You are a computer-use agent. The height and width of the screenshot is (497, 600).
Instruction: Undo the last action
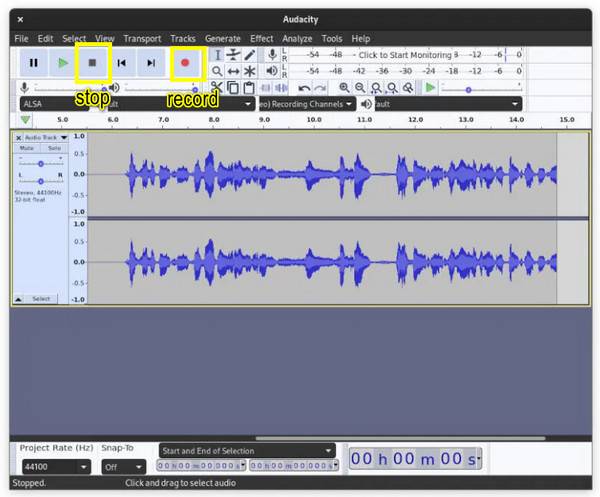pyautogui.click(x=304, y=88)
